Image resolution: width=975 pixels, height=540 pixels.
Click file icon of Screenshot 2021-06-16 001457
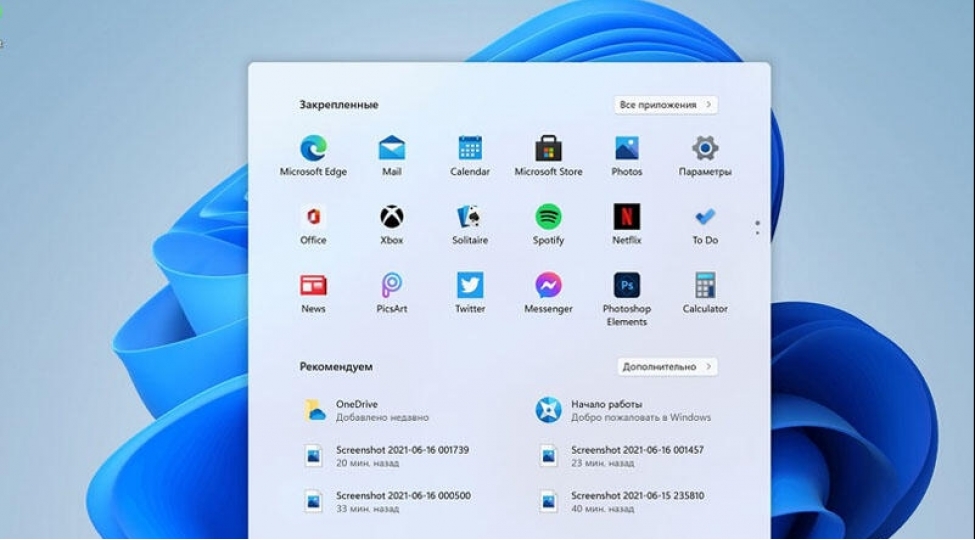click(548, 456)
